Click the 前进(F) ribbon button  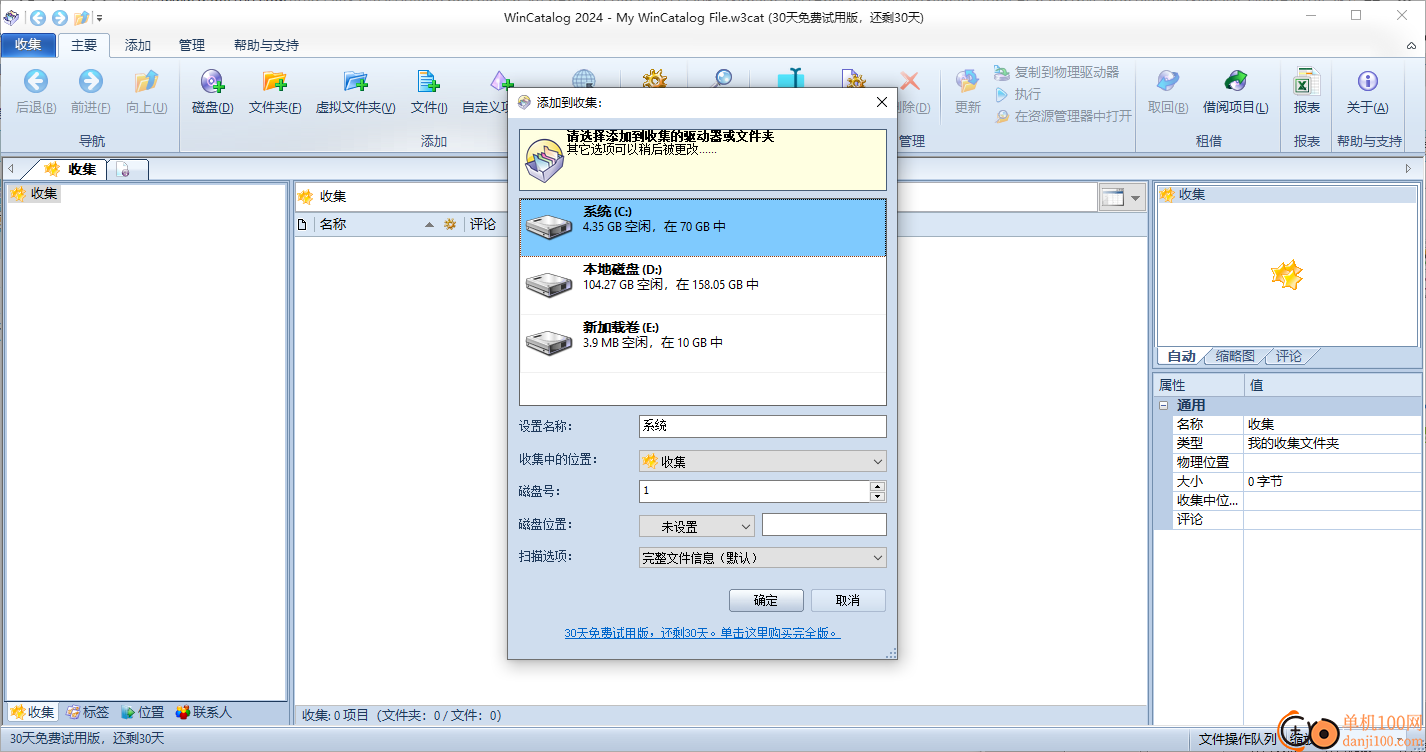91,93
